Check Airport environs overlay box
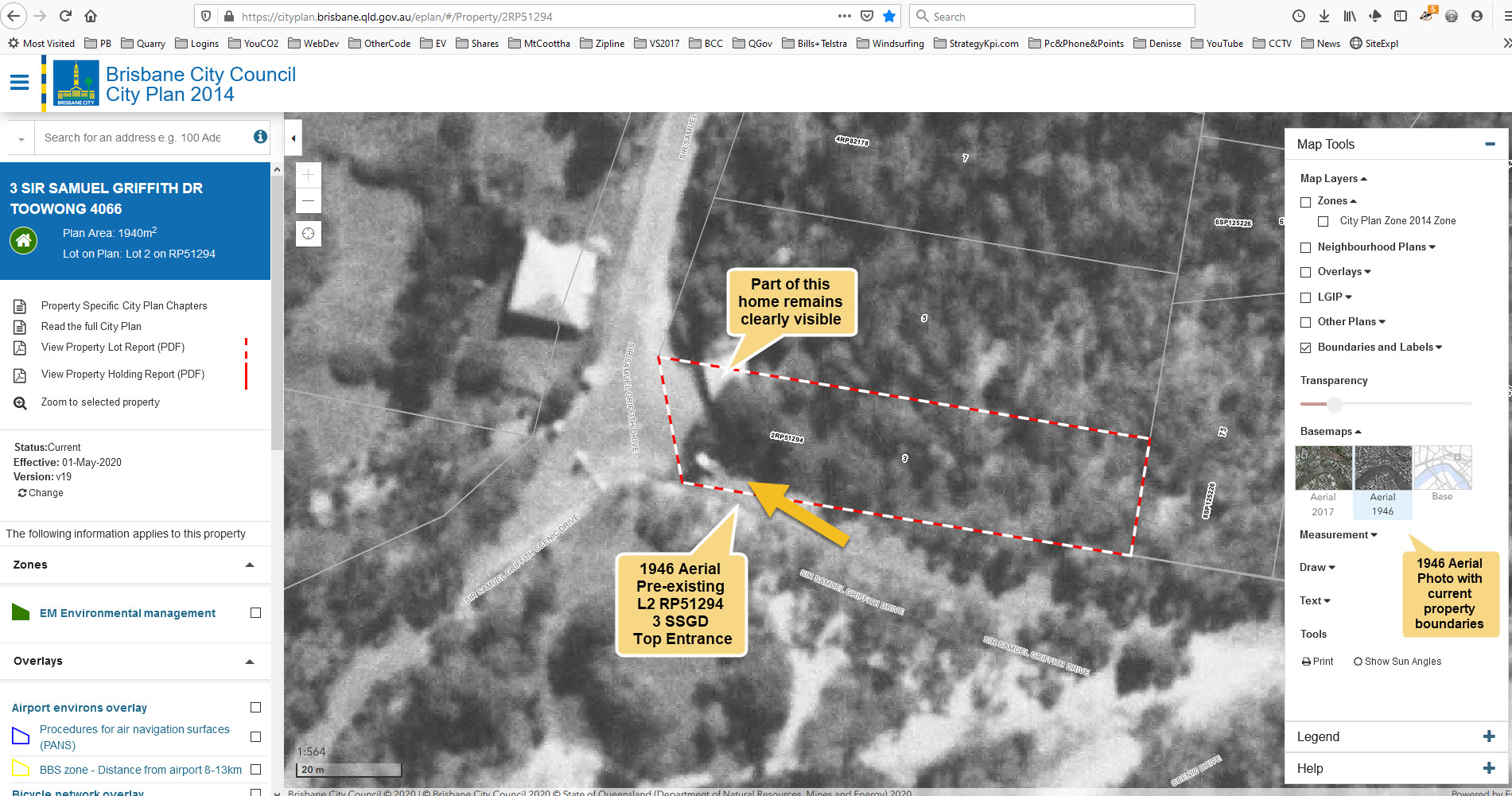 pos(255,708)
